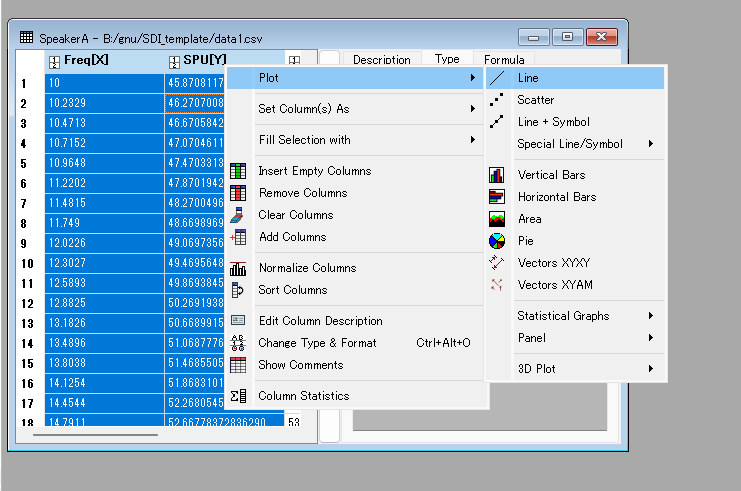
Task: Choose Change Type & Format menu entry
Action: pos(317,343)
